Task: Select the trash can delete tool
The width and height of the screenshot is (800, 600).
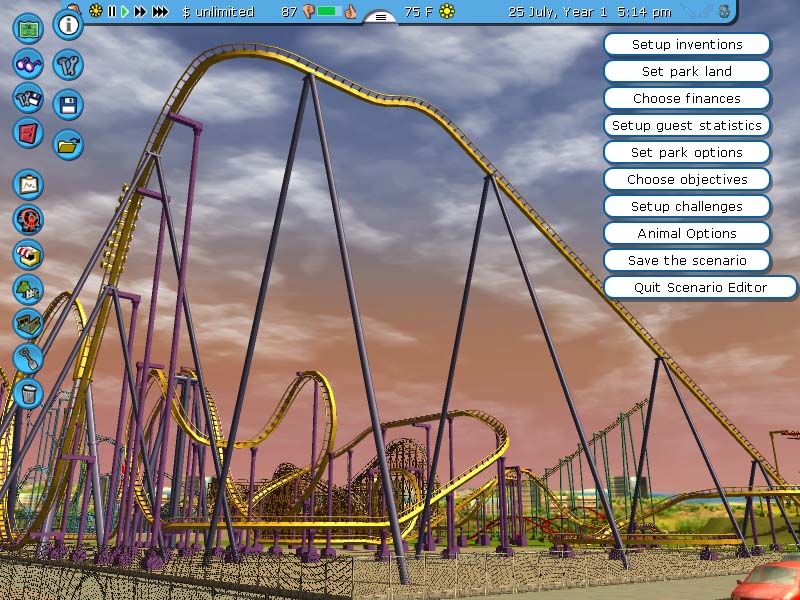Action: tap(28, 393)
